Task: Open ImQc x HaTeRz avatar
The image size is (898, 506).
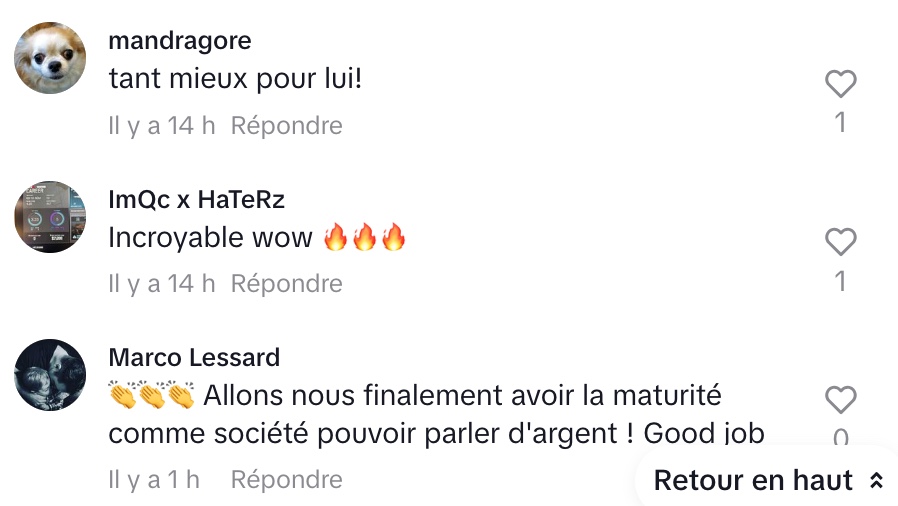Action: pos(50,216)
